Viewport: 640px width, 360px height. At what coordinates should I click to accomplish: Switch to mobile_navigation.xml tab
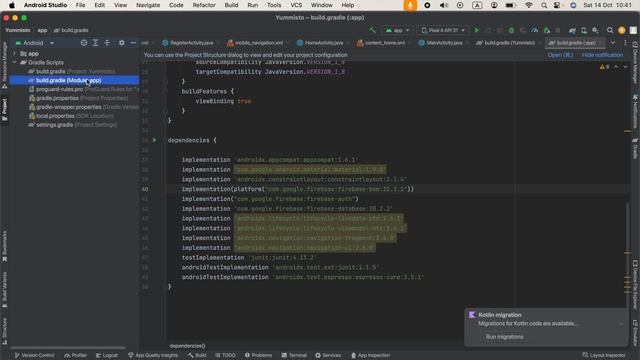(x=258, y=42)
